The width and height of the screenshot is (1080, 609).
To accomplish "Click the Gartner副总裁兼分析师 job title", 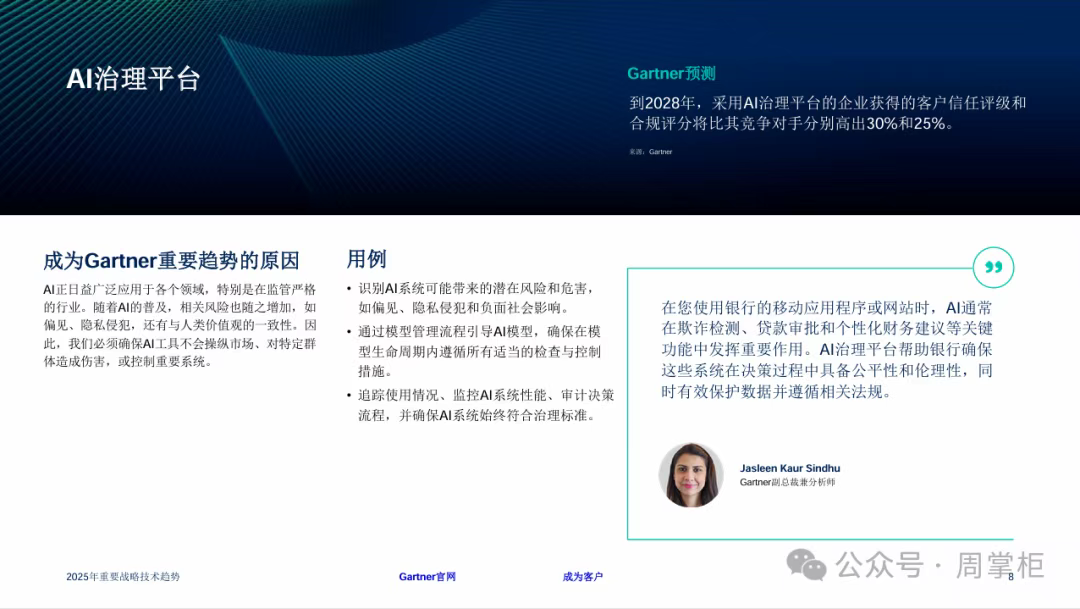I will click(786, 483).
